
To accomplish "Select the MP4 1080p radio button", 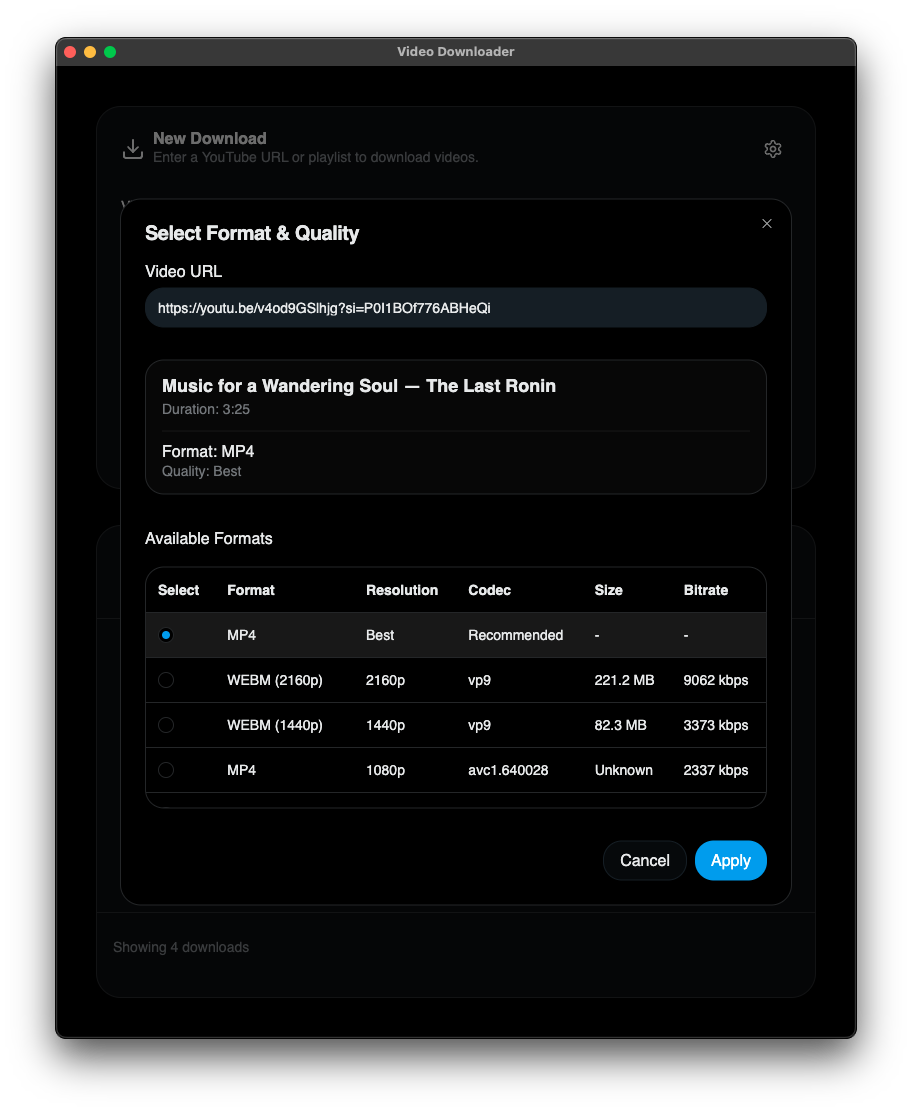I will pyautogui.click(x=166, y=770).
